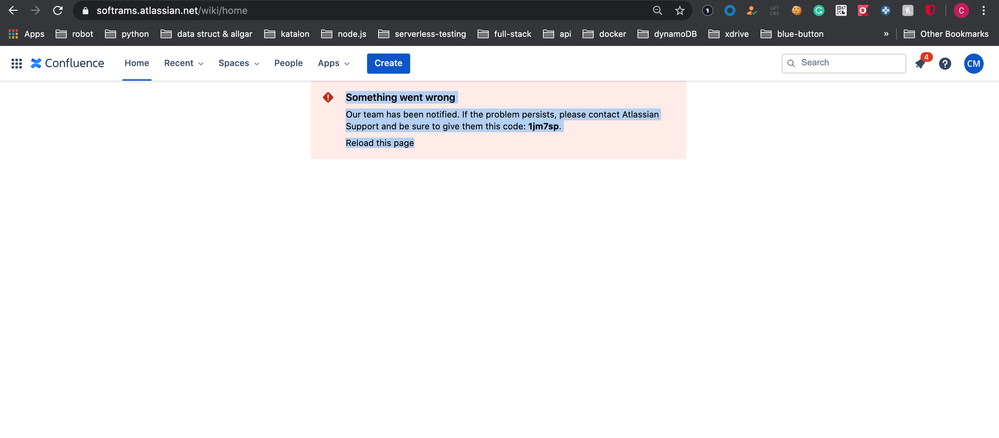This screenshot has height=438, width=999.
Task: Open the docker bookmark folder
Action: point(604,34)
